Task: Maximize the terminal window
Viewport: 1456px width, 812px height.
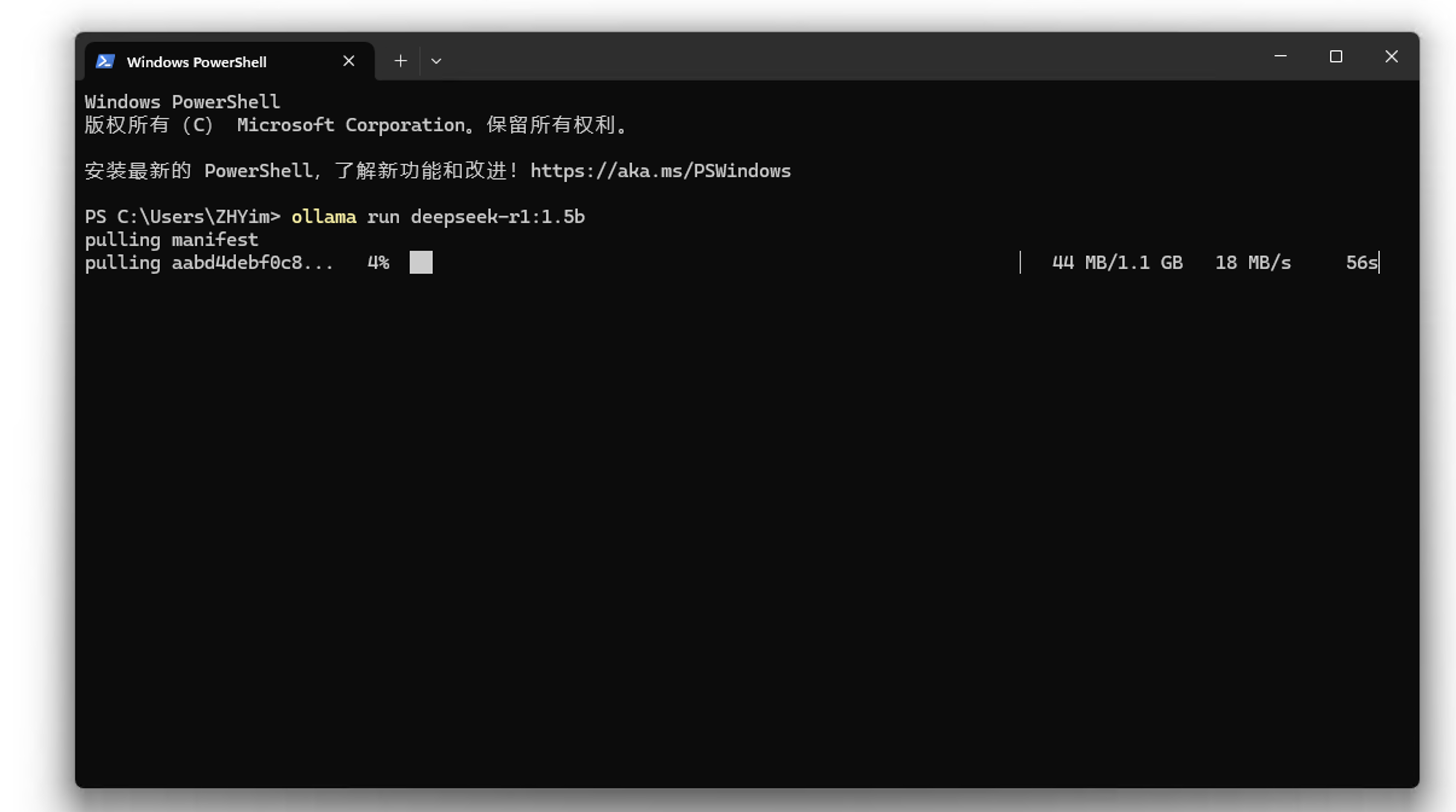Action: pos(1336,57)
